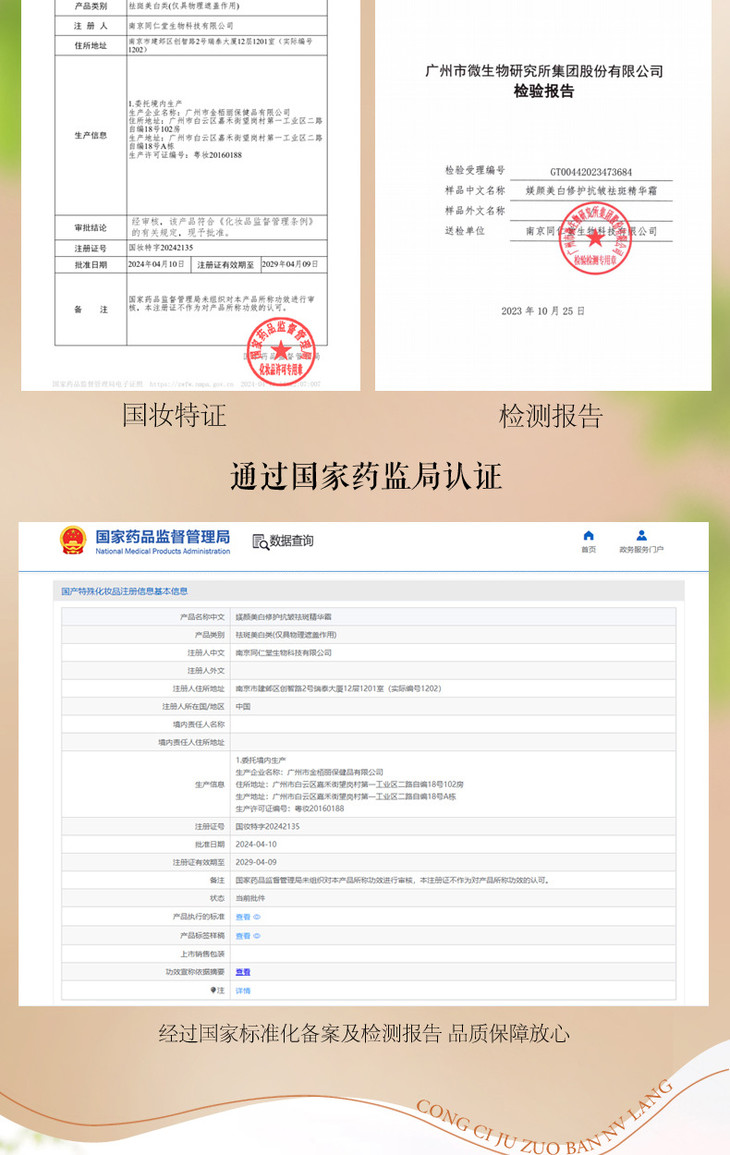Click the 国家药品监督管理局 site title
The image size is (730, 1155).
pos(162,537)
